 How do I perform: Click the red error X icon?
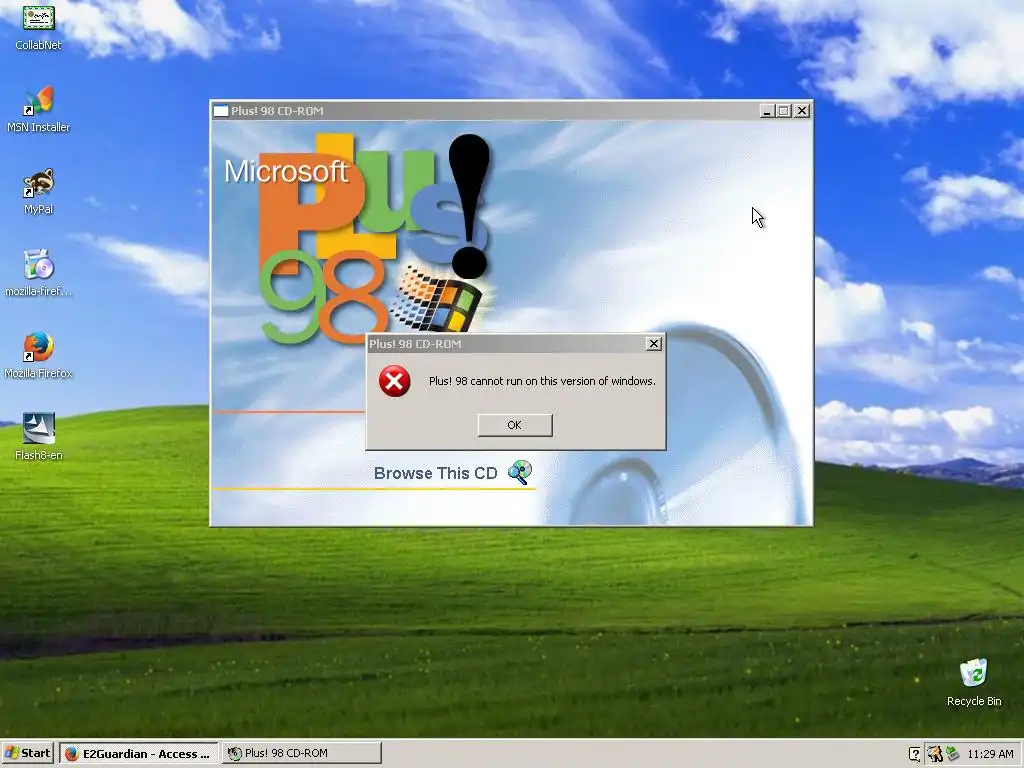click(394, 381)
